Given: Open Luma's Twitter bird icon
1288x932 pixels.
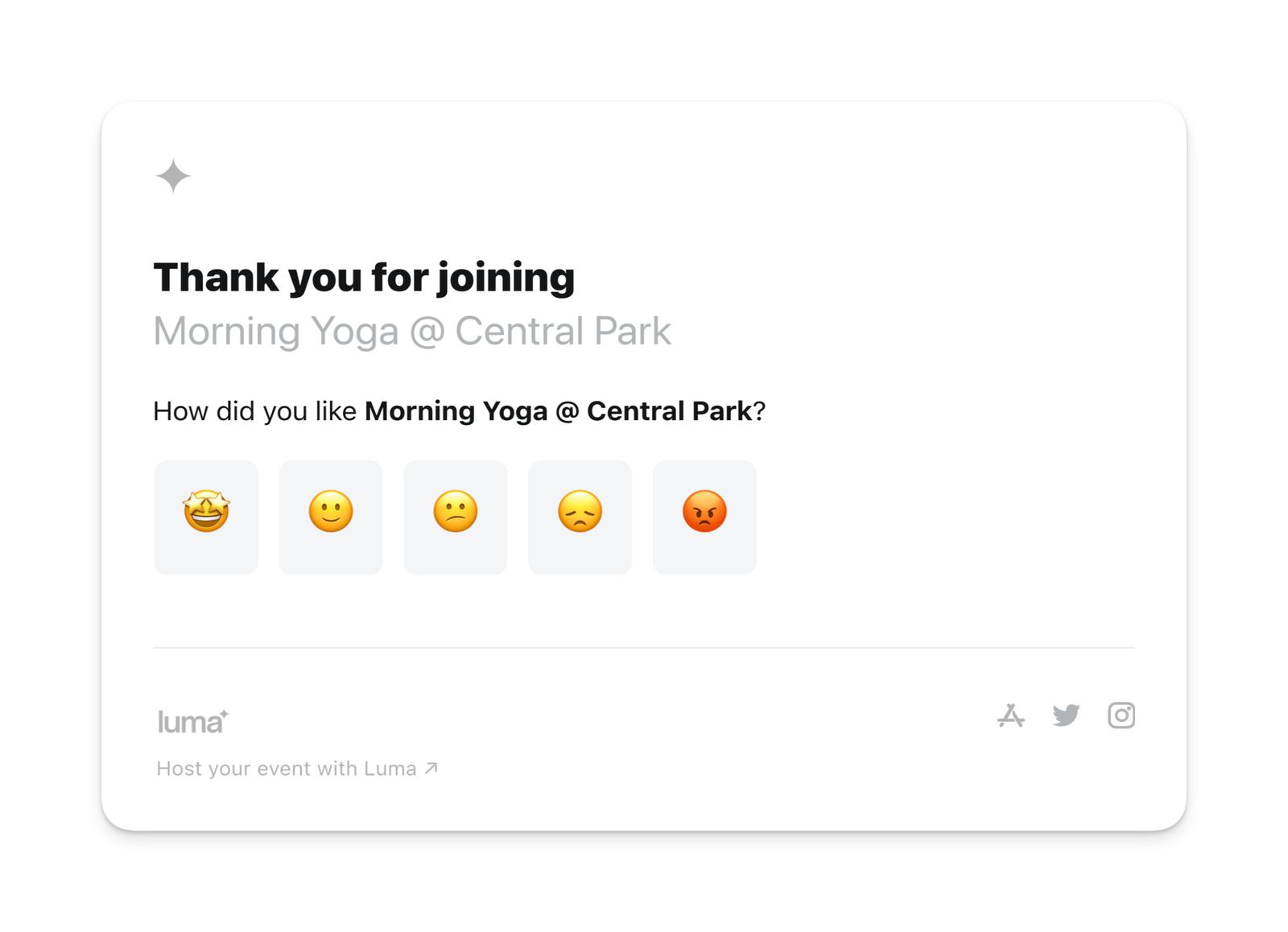Looking at the screenshot, I should pos(1066,715).
